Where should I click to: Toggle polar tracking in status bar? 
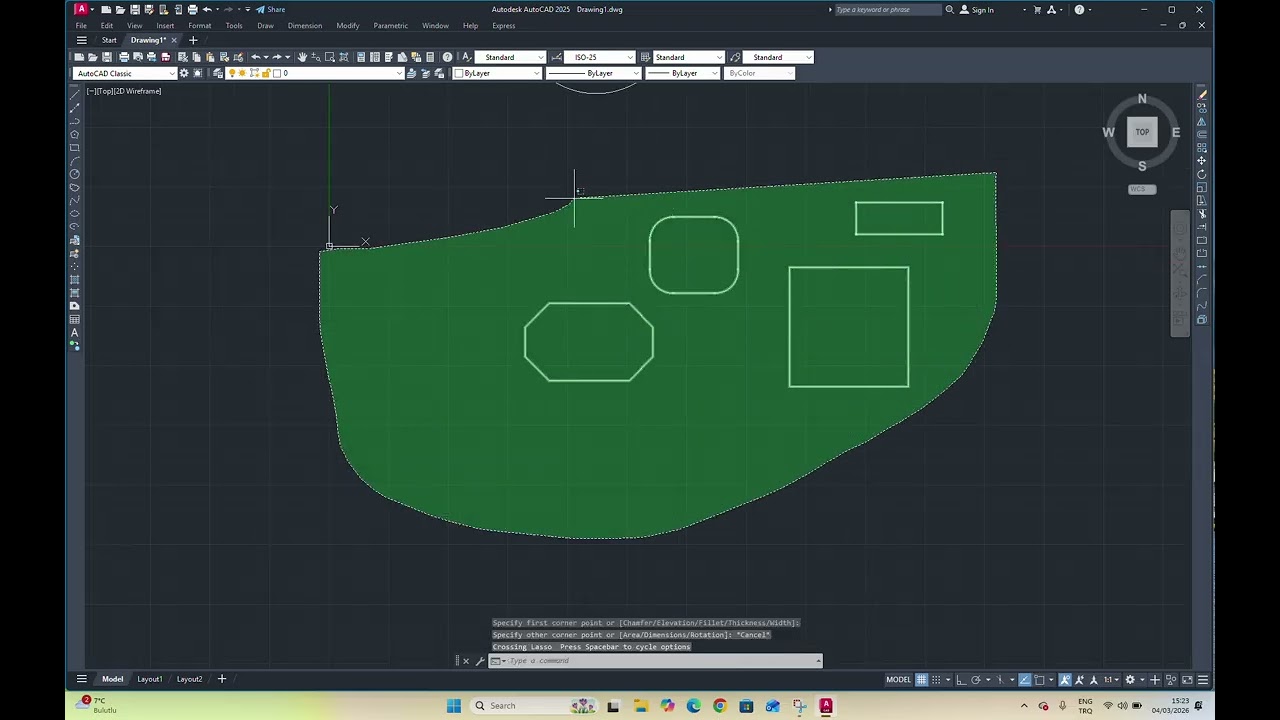pyautogui.click(x=976, y=680)
